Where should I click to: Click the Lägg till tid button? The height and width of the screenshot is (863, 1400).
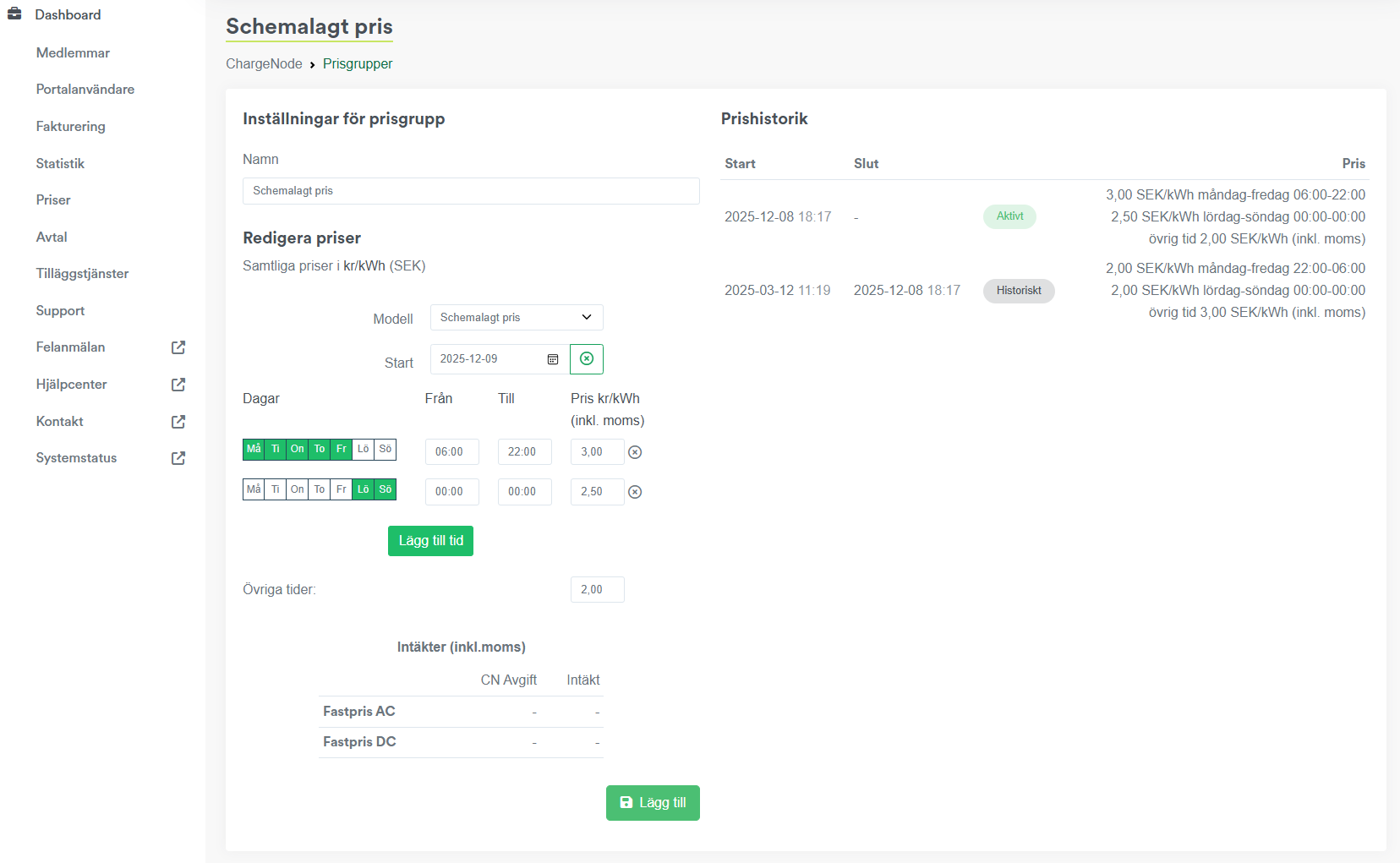[430, 541]
